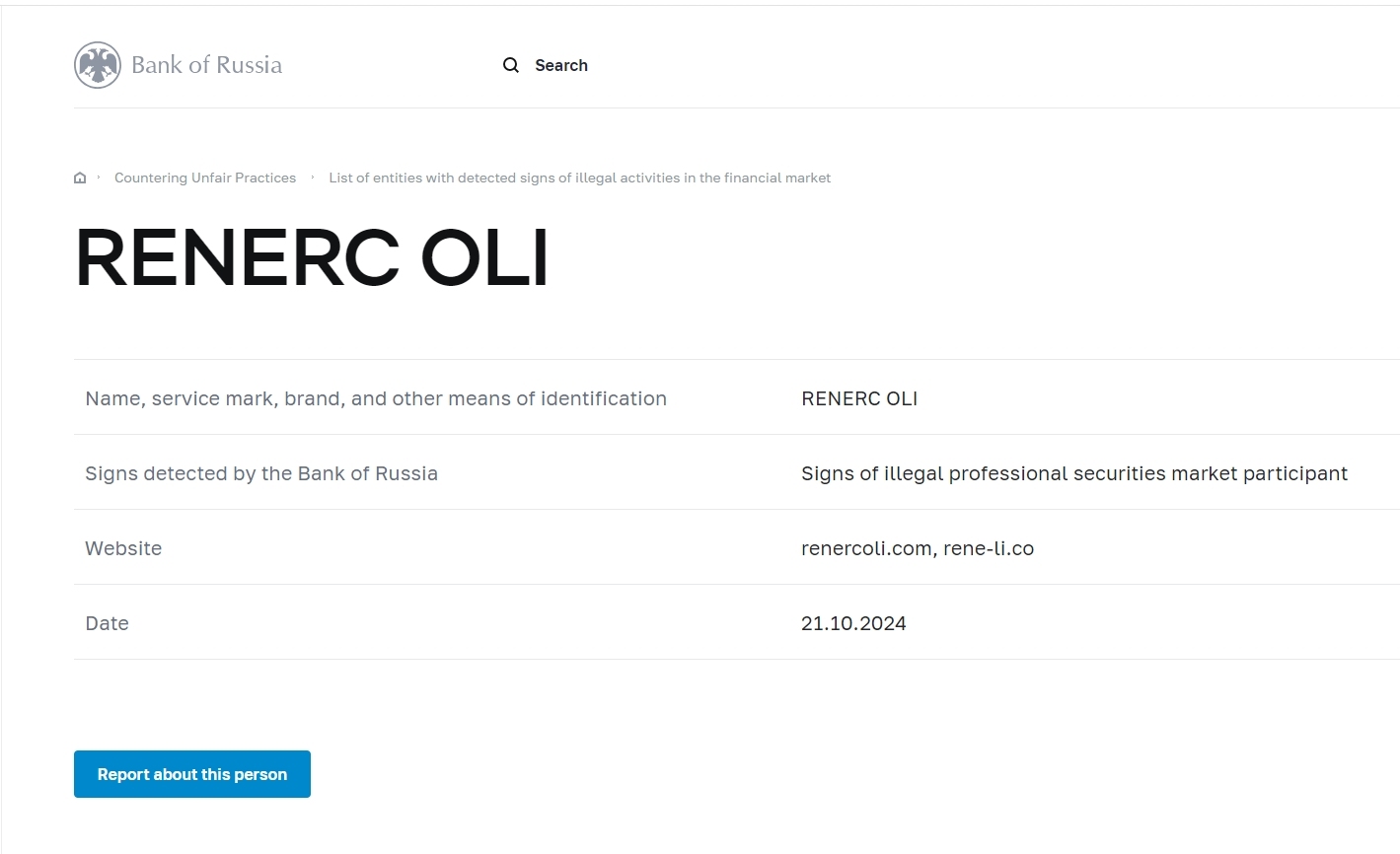
Task: Open the Countering Unfair Practices breadcrumb
Action: pos(205,178)
